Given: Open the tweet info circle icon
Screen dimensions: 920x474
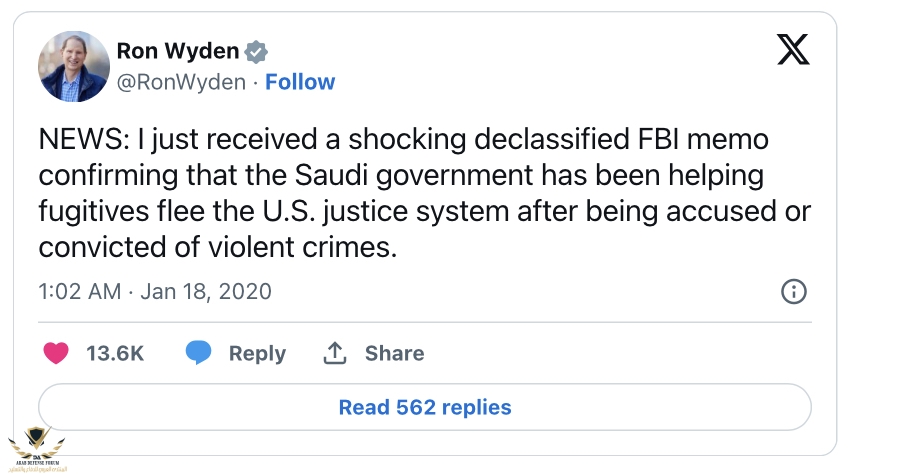Looking at the screenshot, I should pos(793,291).
